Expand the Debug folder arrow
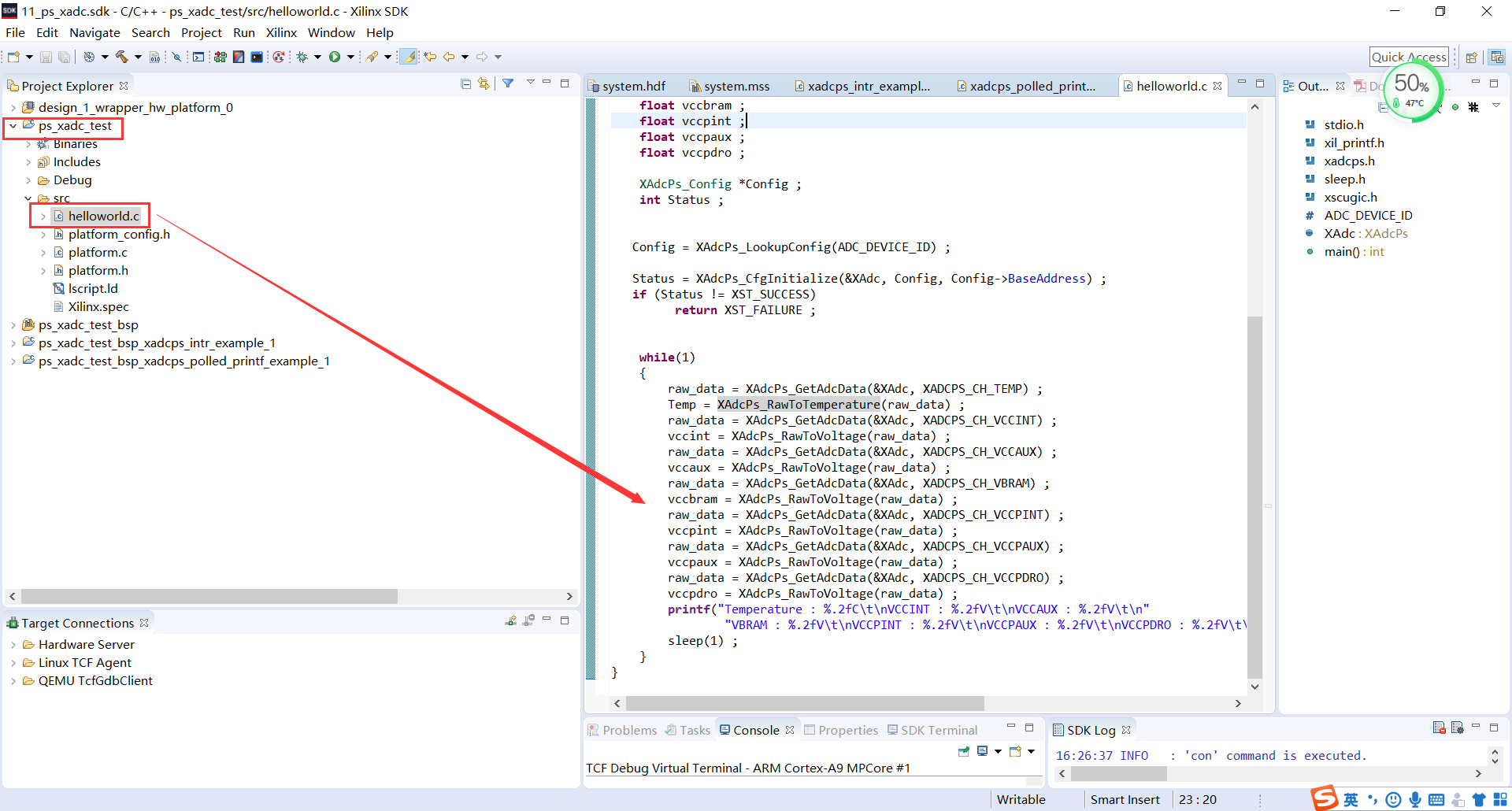Viewport: 1512px width, 811px height. (x=28, y=180)
